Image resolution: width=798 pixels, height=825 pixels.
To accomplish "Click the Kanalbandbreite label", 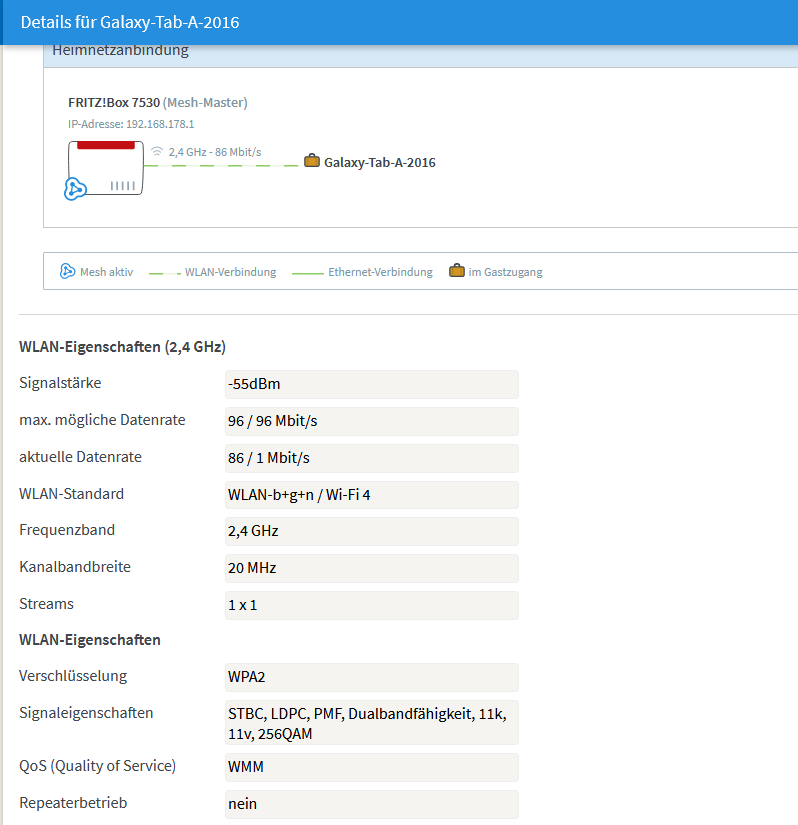I will point(75,567).
